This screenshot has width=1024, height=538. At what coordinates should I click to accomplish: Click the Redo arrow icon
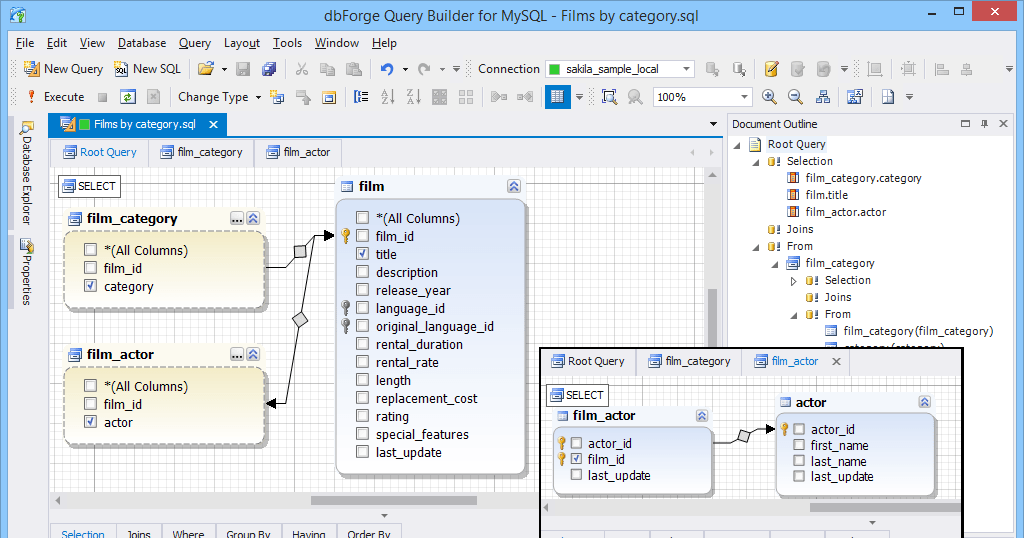(424, 69)
